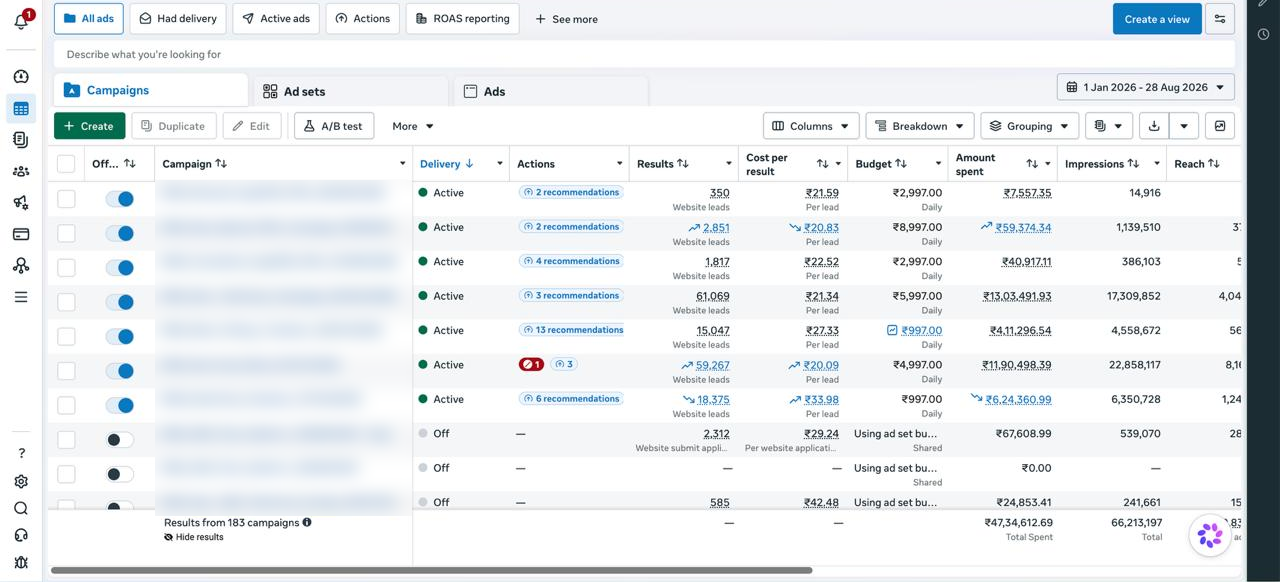Turn off campaign with 1,817 results
1280x582 pixels.
click(120, 268)
